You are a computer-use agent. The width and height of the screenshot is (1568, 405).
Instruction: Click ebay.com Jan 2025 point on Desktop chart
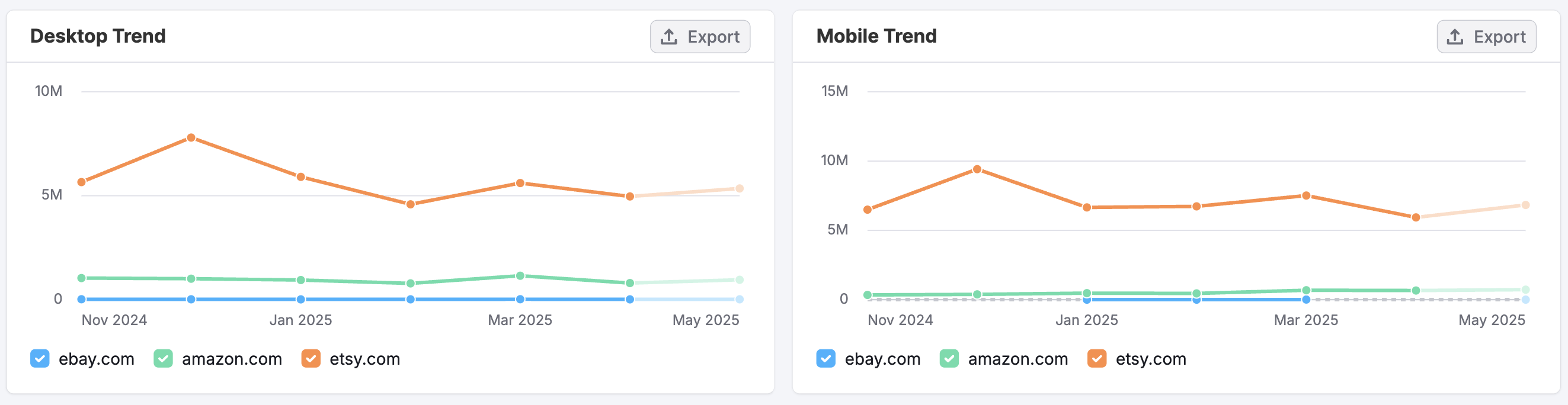[x=300, y=299]
